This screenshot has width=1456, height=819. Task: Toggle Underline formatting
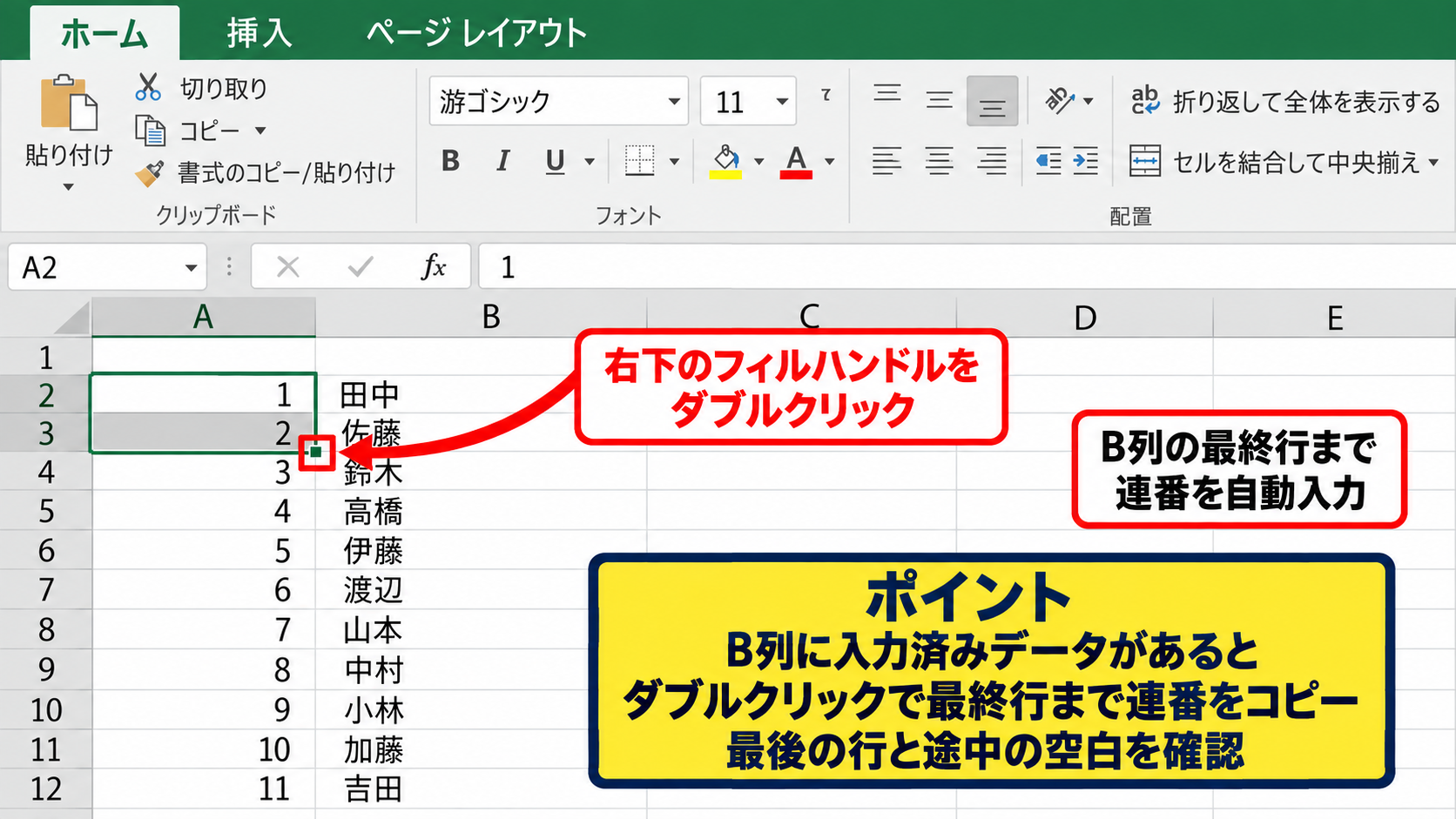point(555,161)
